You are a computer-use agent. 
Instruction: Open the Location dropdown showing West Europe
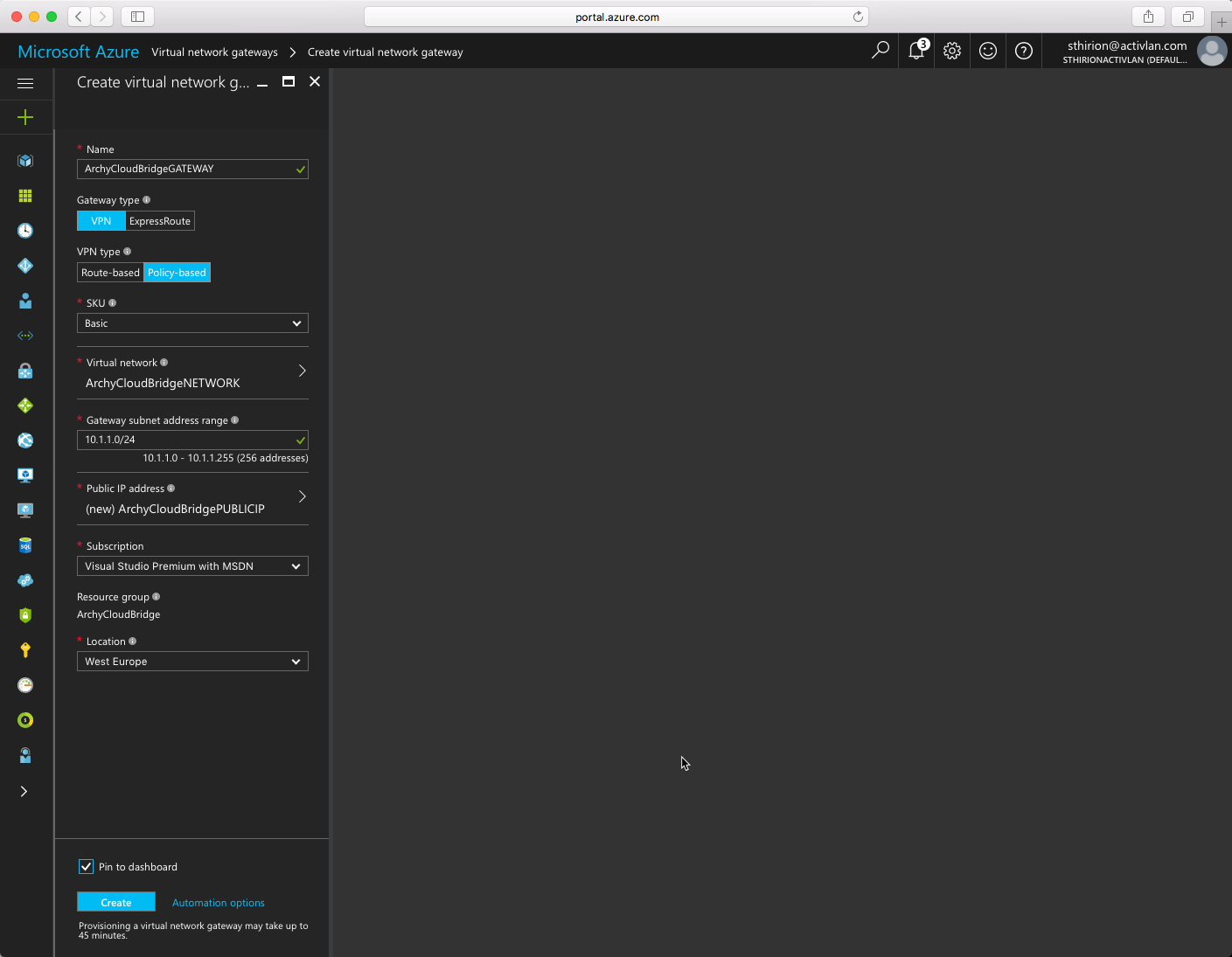click(192, 662)
